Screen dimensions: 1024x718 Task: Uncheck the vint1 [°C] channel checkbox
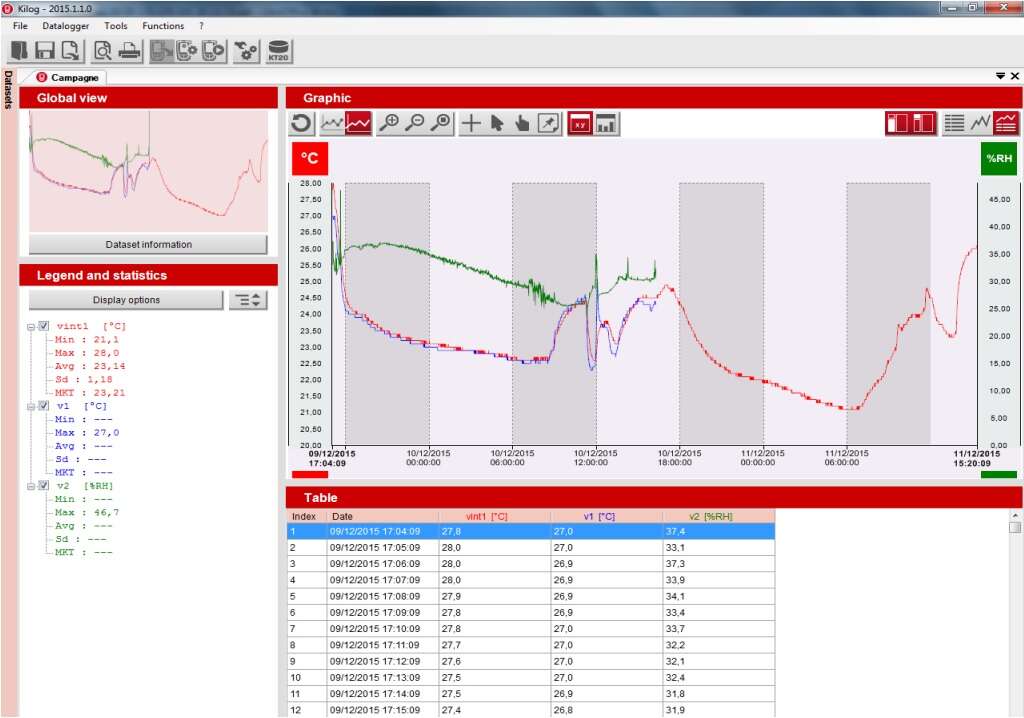tap(43, 326)
